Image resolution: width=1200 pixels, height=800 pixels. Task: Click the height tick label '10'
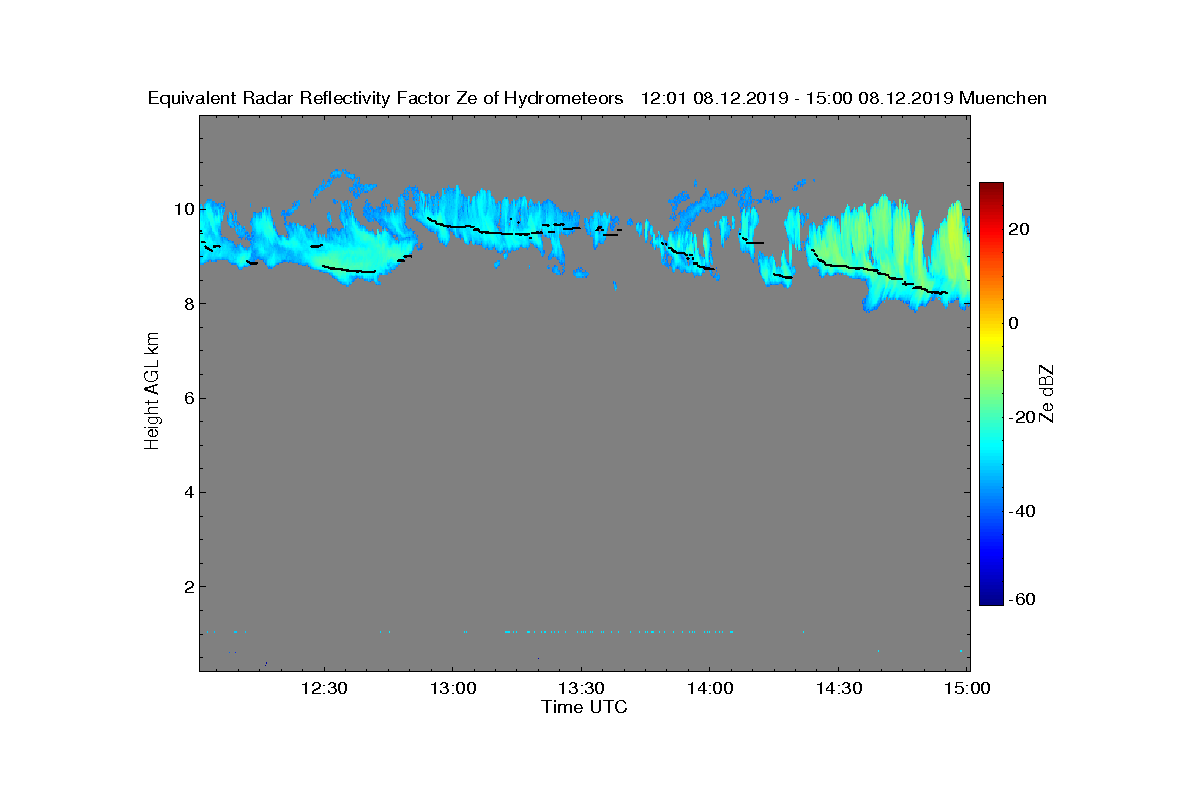[184, 209]
